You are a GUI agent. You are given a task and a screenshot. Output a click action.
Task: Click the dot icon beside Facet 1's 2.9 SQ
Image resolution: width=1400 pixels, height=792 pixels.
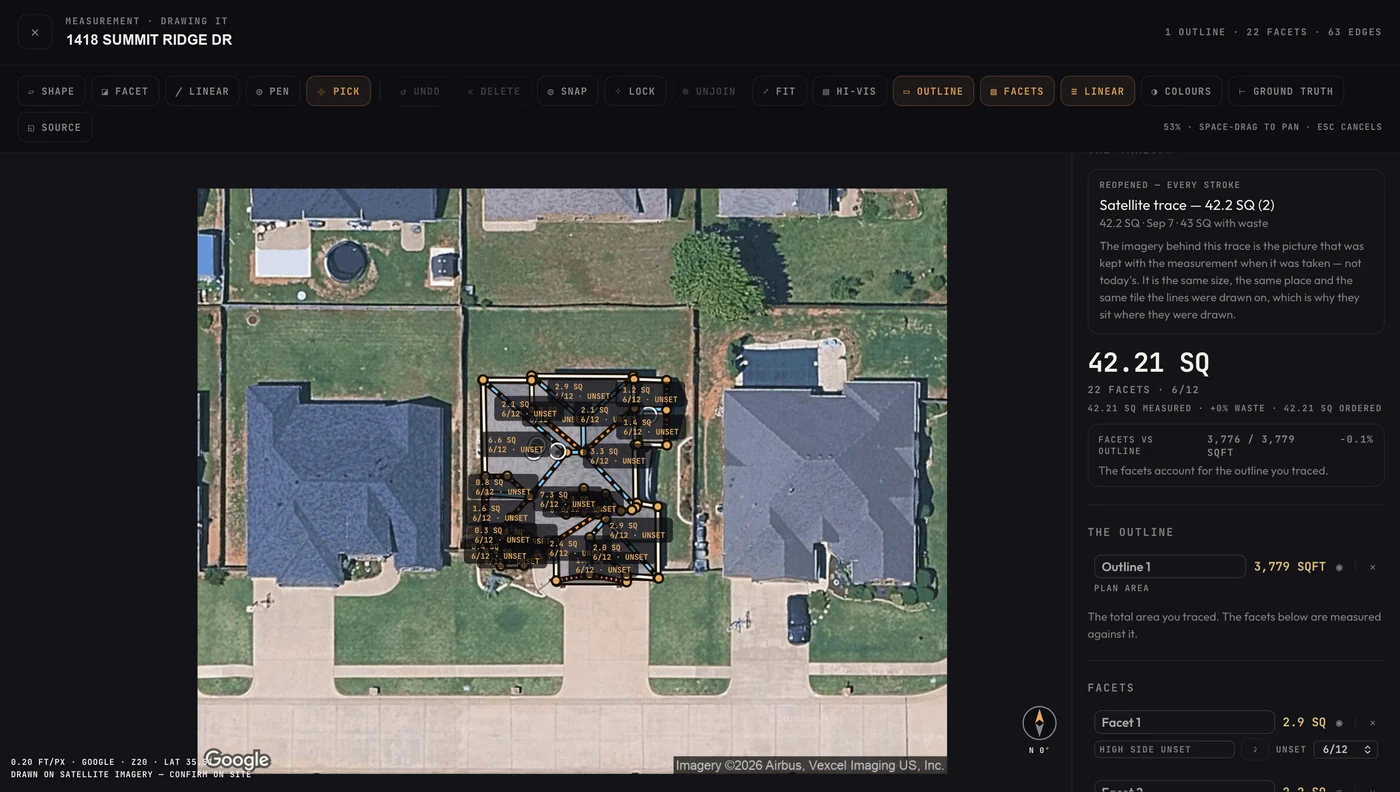(x=1339, y=722)
